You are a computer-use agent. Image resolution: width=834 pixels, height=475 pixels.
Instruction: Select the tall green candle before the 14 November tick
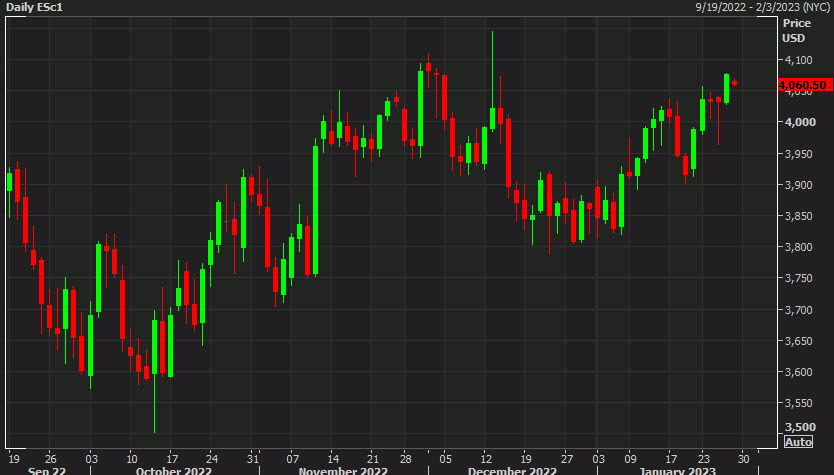click(315, 210)
